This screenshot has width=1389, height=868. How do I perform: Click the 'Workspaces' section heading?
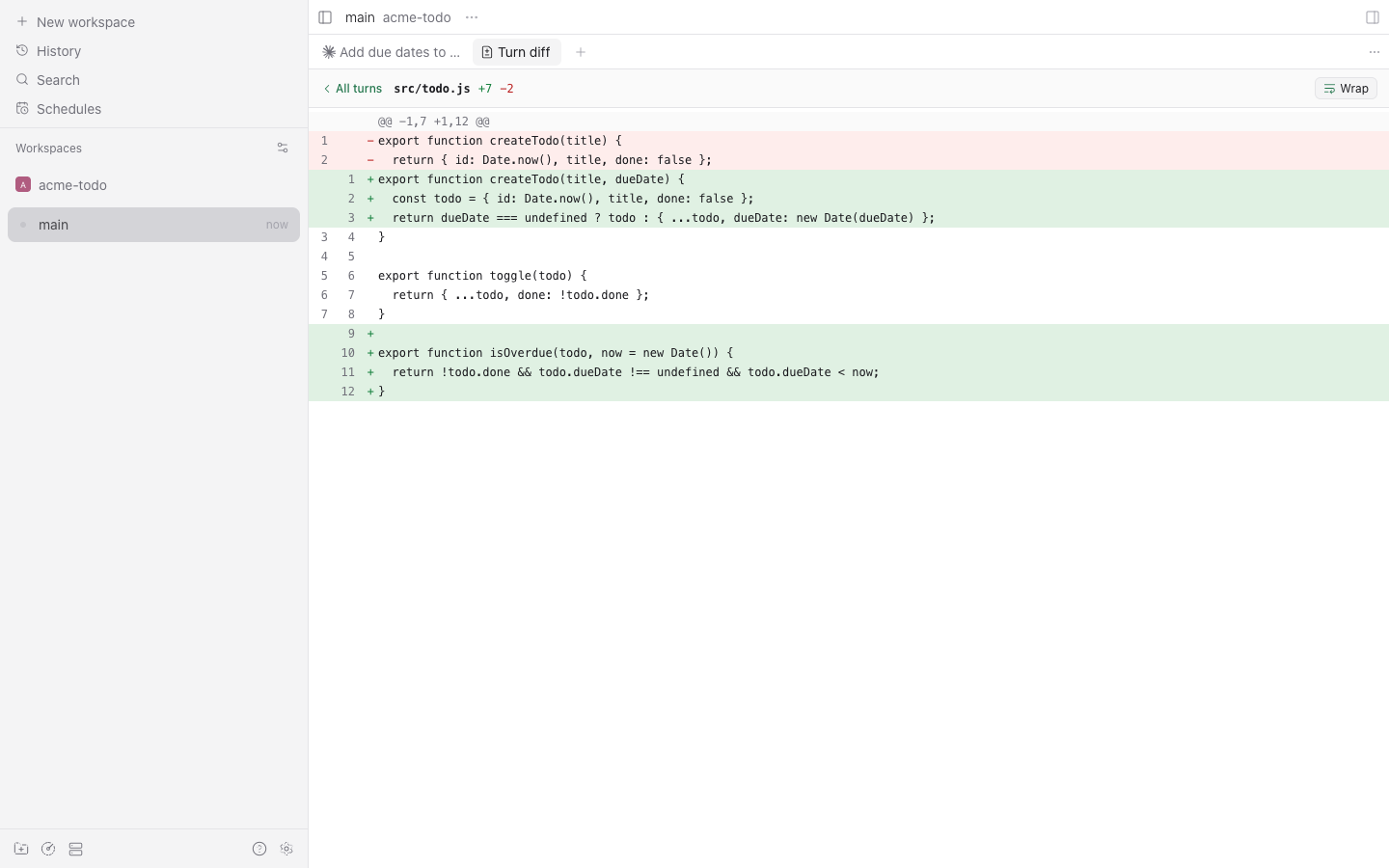pyautogui.click(x=48, y=149)
